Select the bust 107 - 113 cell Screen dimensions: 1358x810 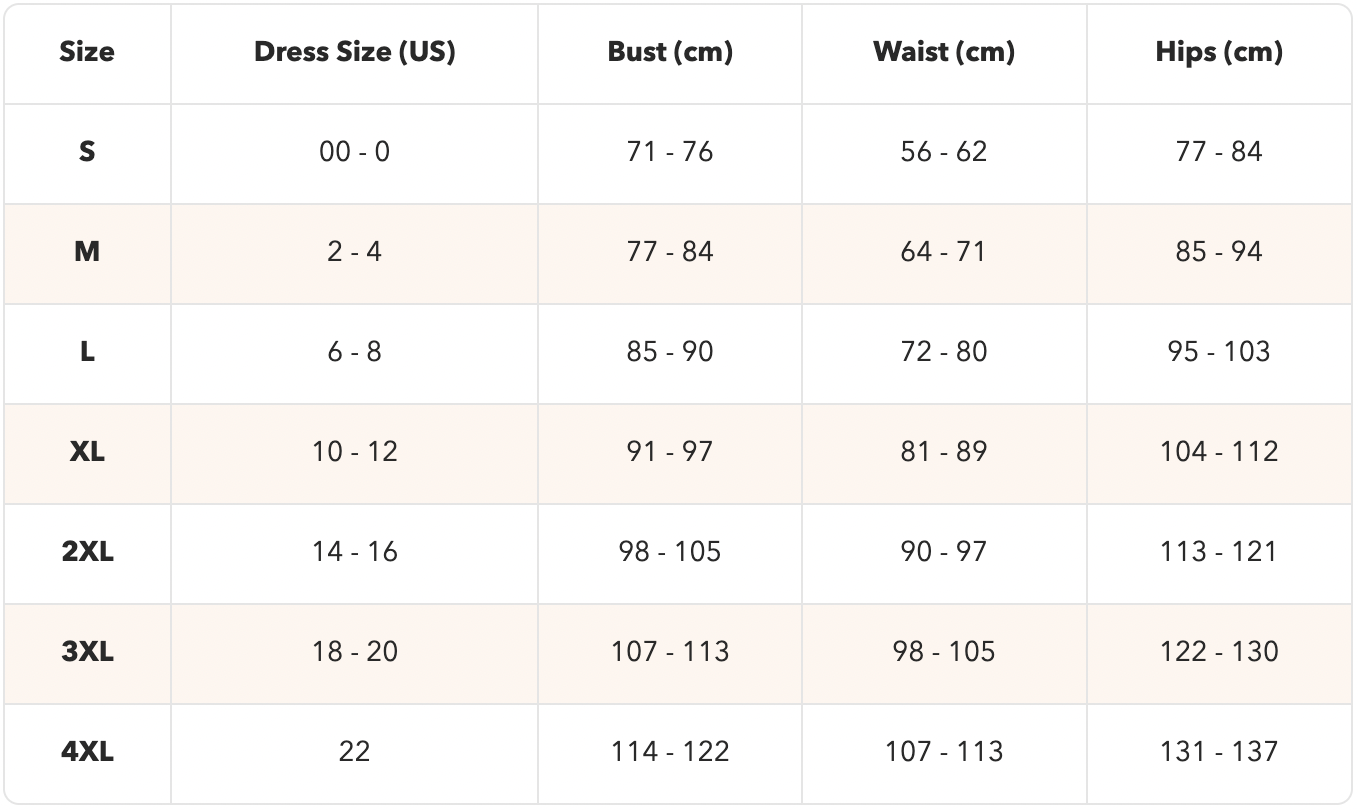click(669, 652)
